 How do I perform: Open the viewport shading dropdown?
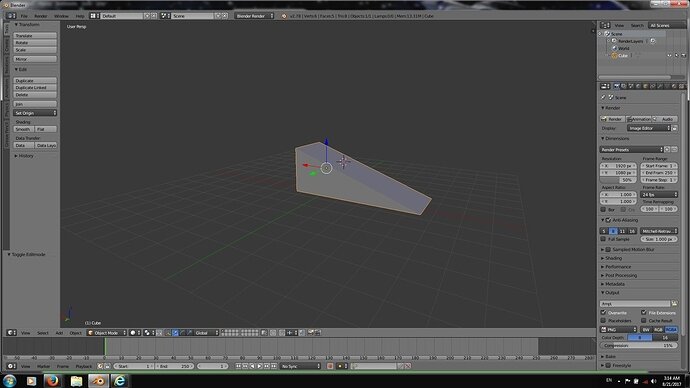(135, 333)
